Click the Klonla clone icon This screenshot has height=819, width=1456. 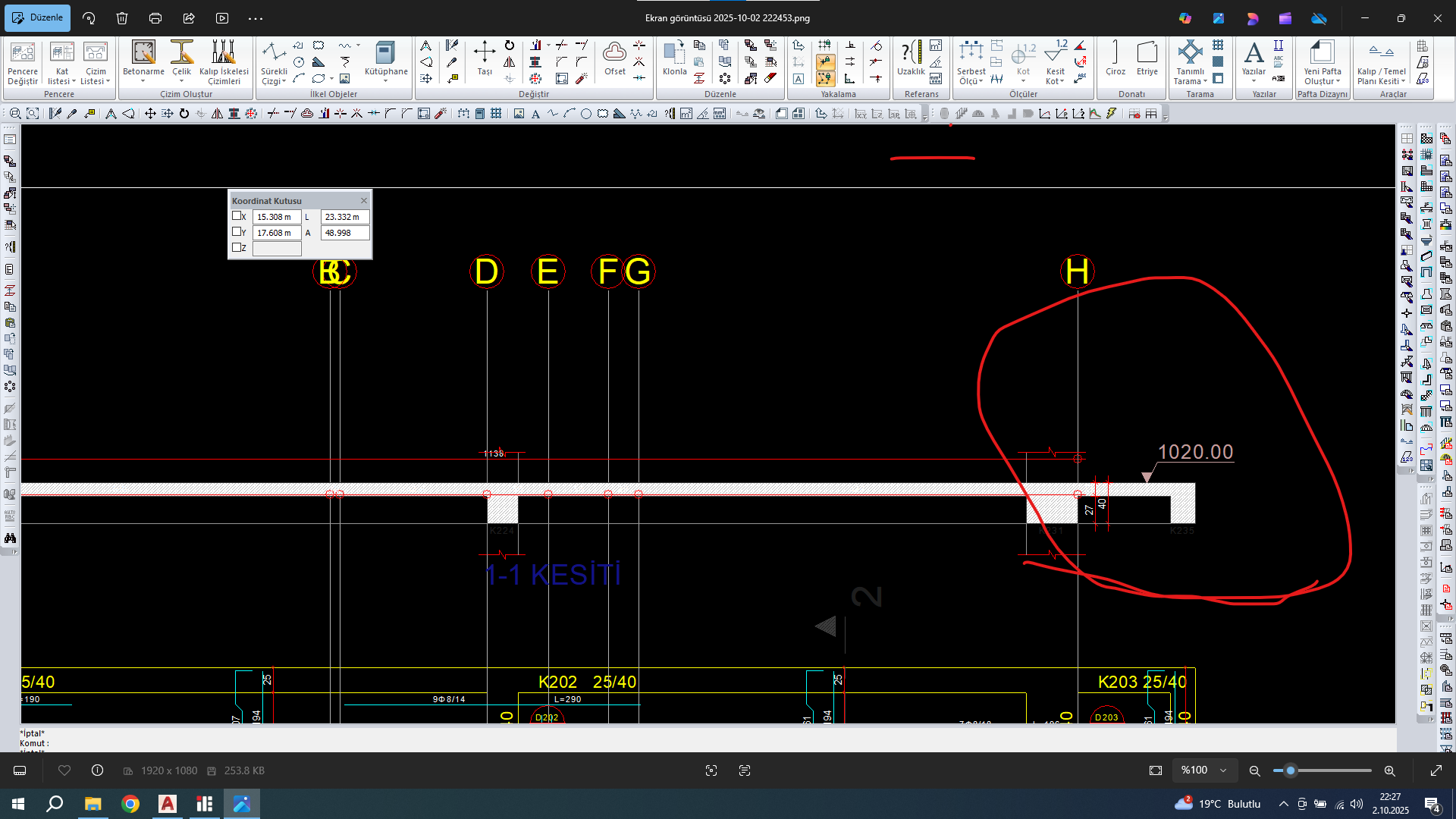click(674, 53)
